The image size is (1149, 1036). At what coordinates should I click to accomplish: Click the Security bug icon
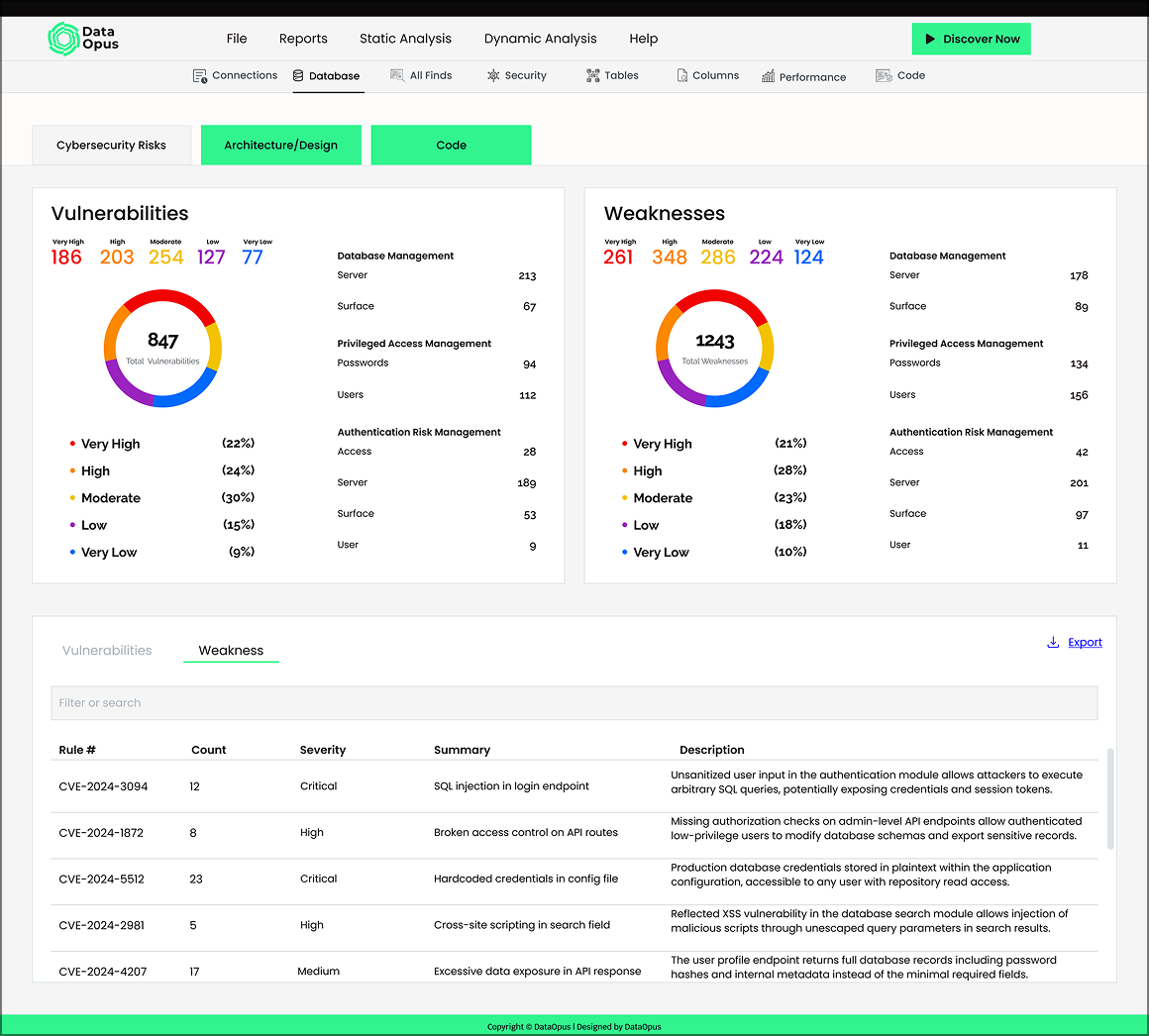click(x=493, y=75)
